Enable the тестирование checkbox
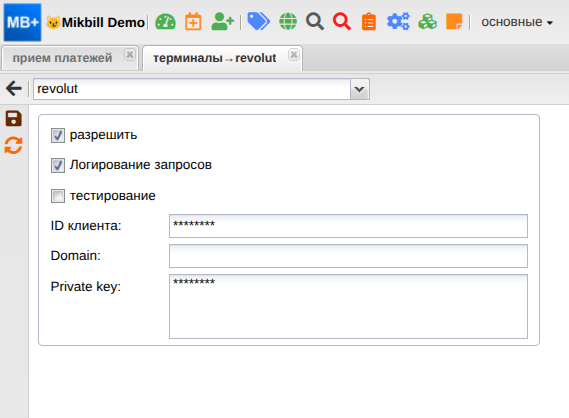This screenshot has width=569, height=418. click(x=58, y=196)
